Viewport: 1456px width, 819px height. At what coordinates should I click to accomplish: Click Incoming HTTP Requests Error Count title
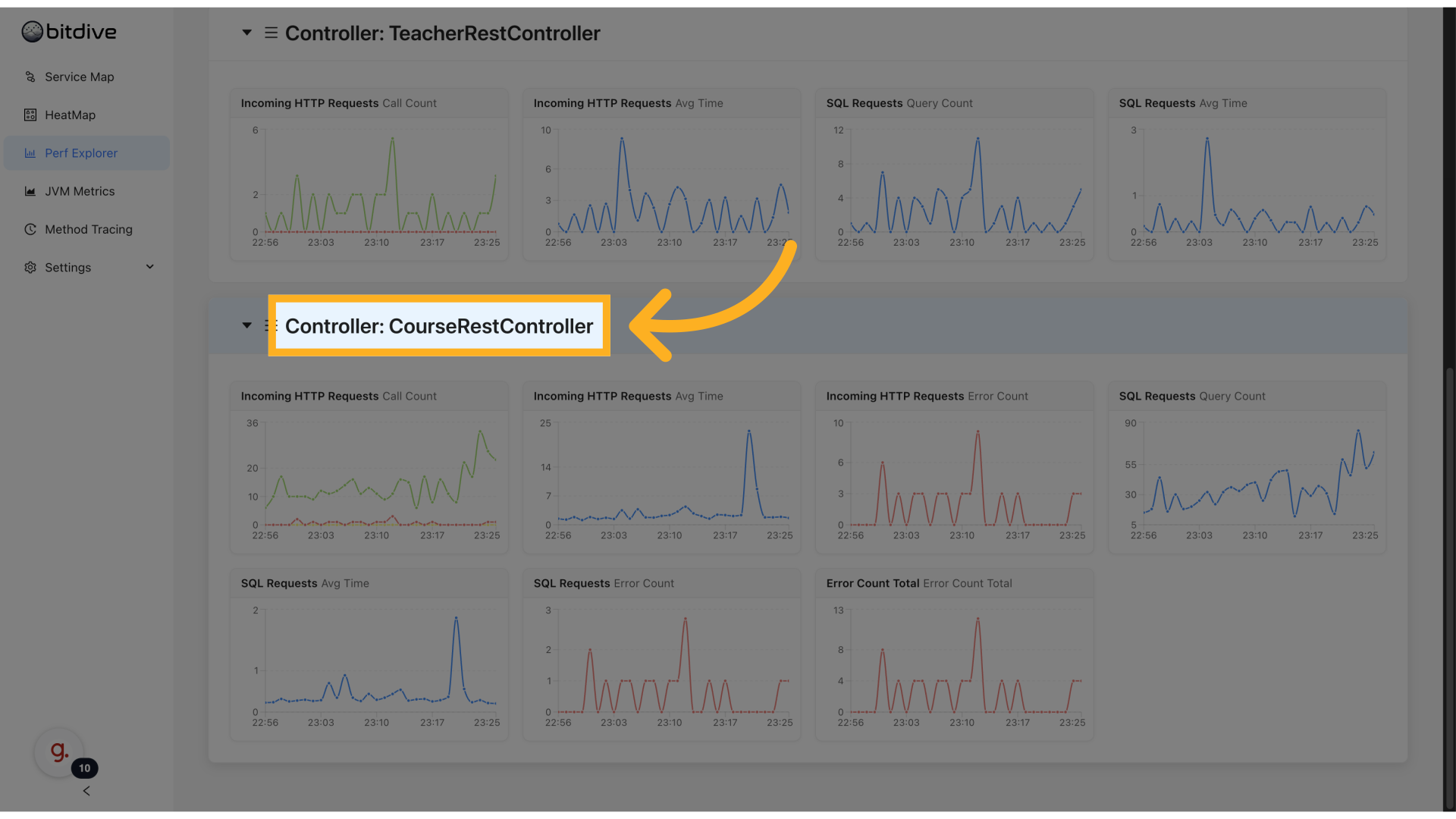coord(927,396)
